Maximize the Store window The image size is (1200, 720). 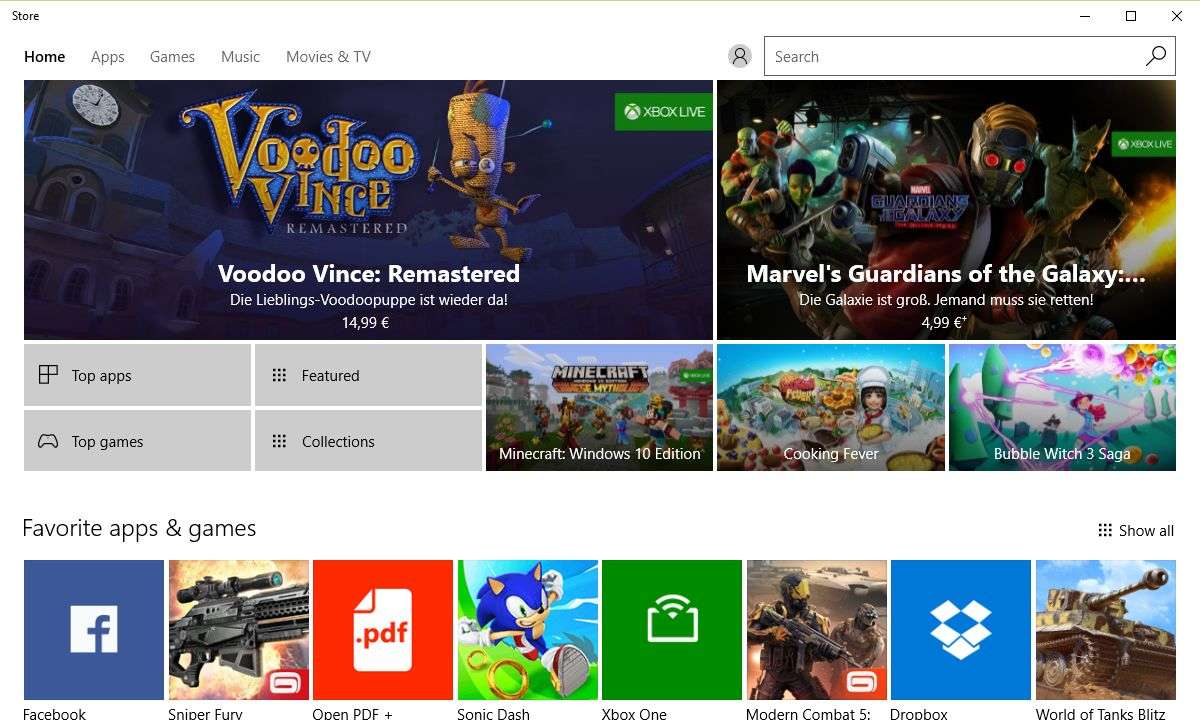pyautogui.click(x=1131, y=16)
